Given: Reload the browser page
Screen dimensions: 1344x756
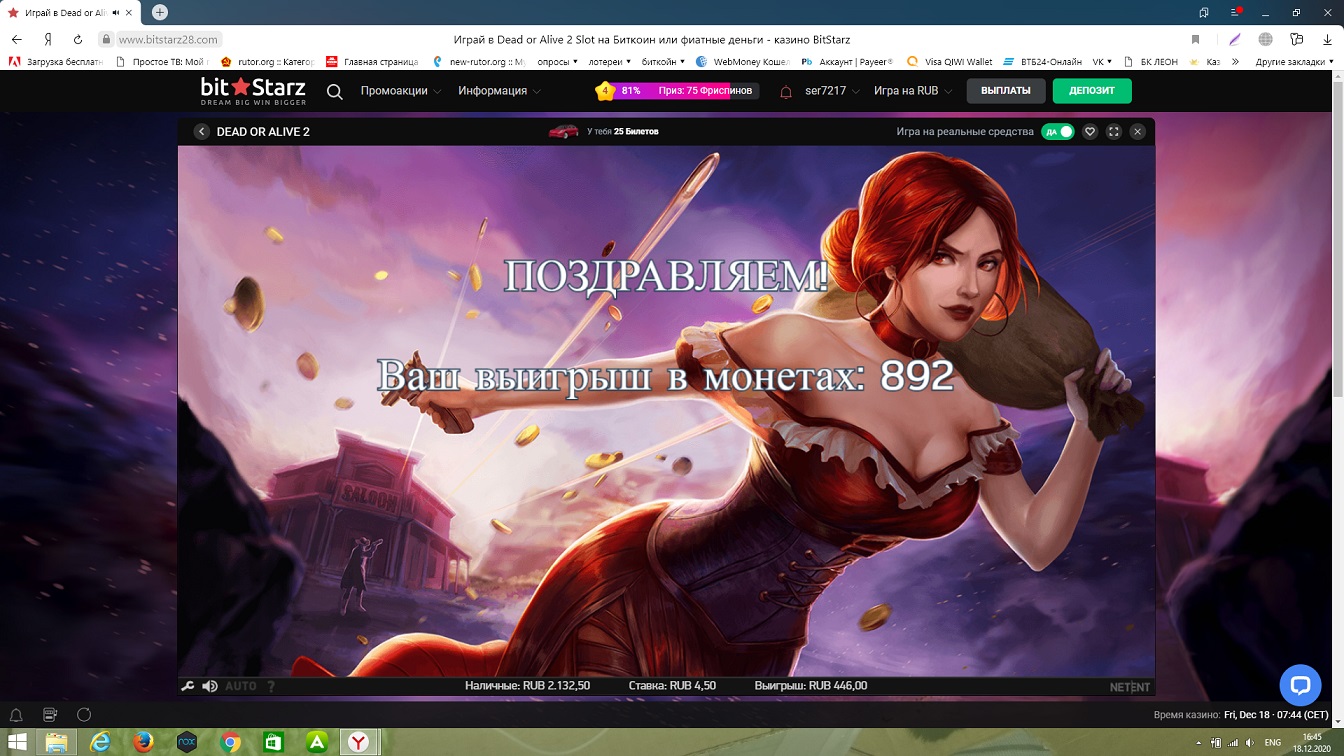Looking at the screenshot, I should (78, 39).
